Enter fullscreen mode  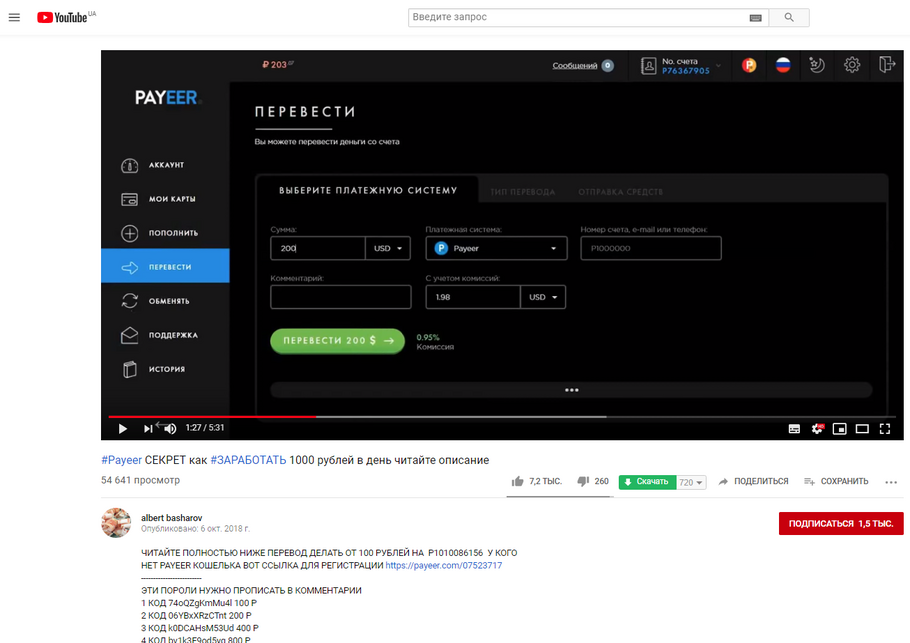click(884, 429)
